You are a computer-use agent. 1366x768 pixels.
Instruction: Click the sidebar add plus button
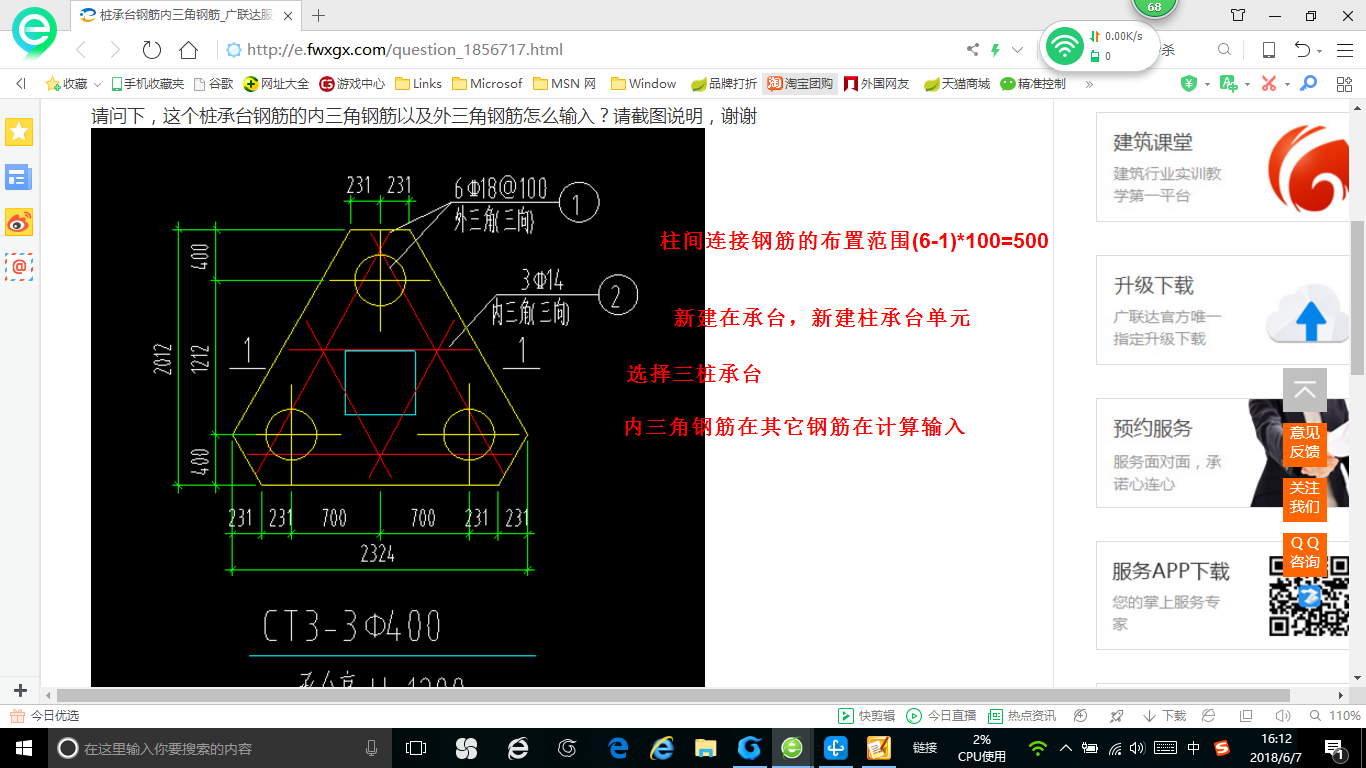pyautogui.click(x=20, y=691)
